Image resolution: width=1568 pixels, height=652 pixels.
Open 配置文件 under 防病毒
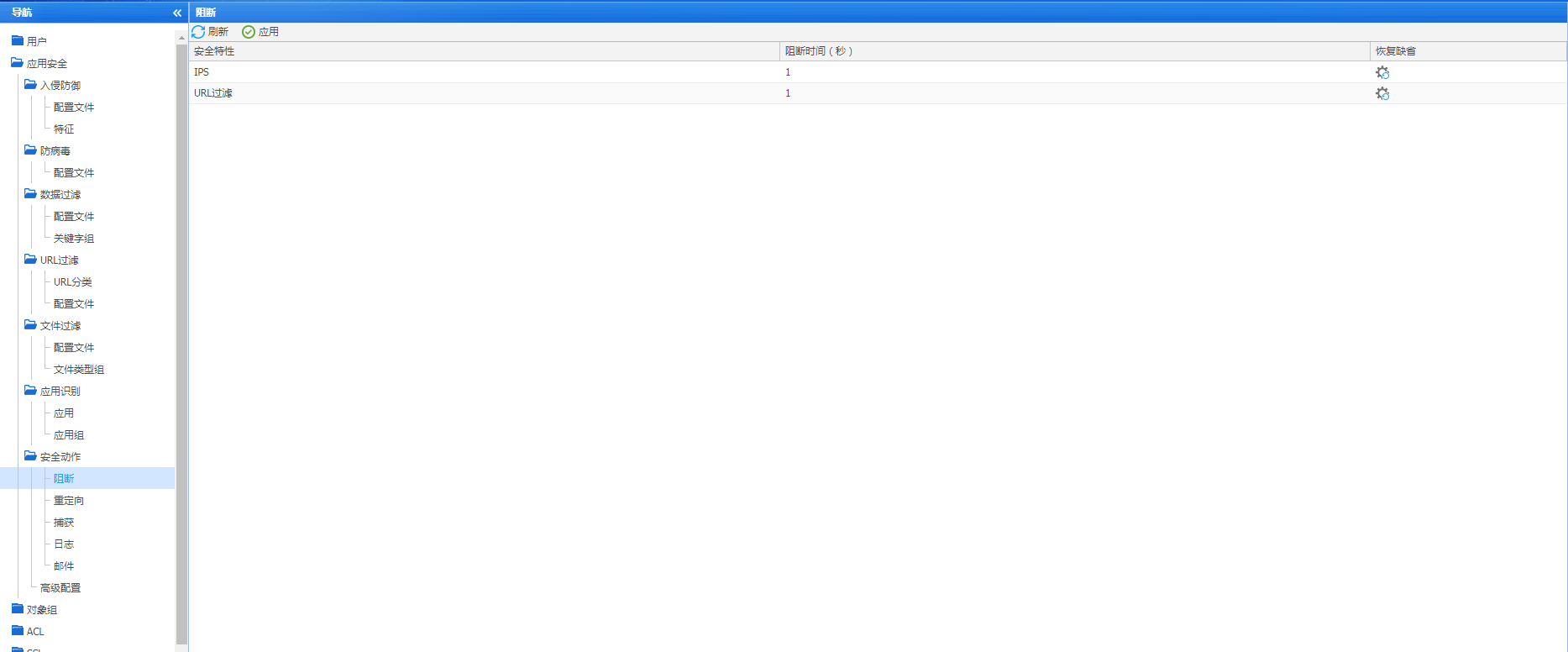(74, 173)
